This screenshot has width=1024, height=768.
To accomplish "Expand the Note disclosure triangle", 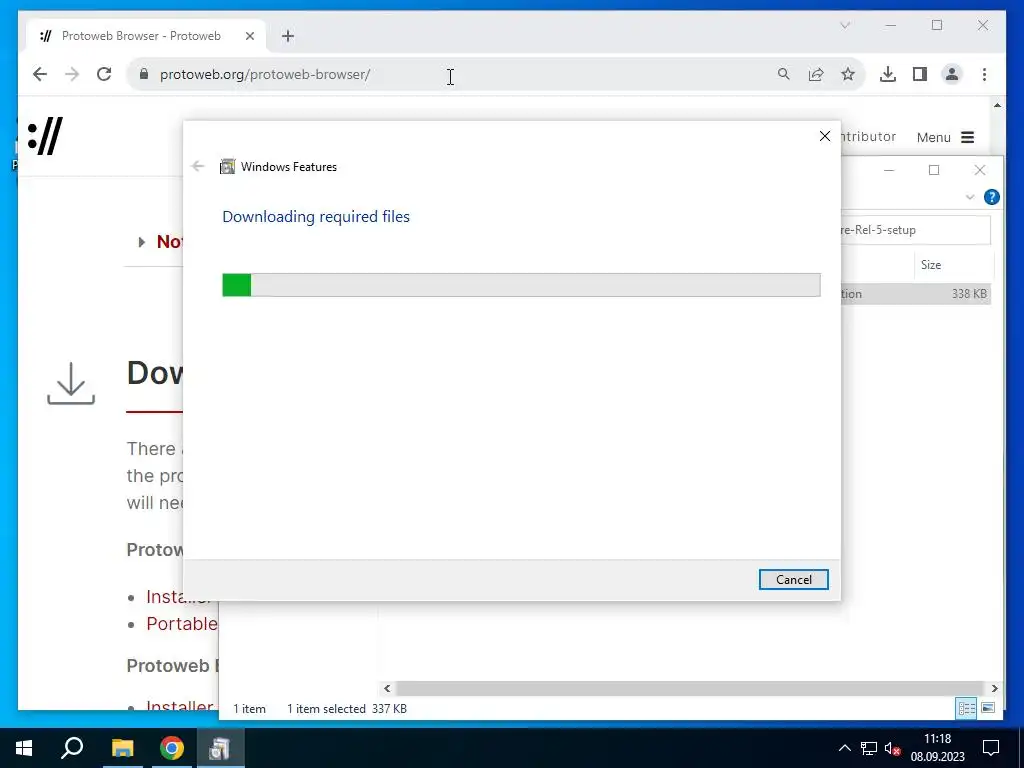I will click(141, 242).
